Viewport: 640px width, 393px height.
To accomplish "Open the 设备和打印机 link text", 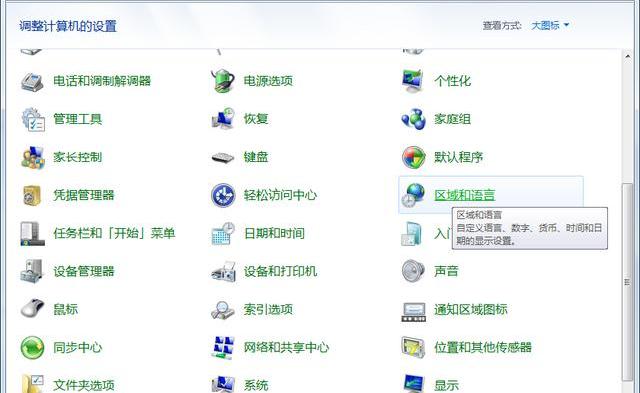I will click(x=280, y=271).
